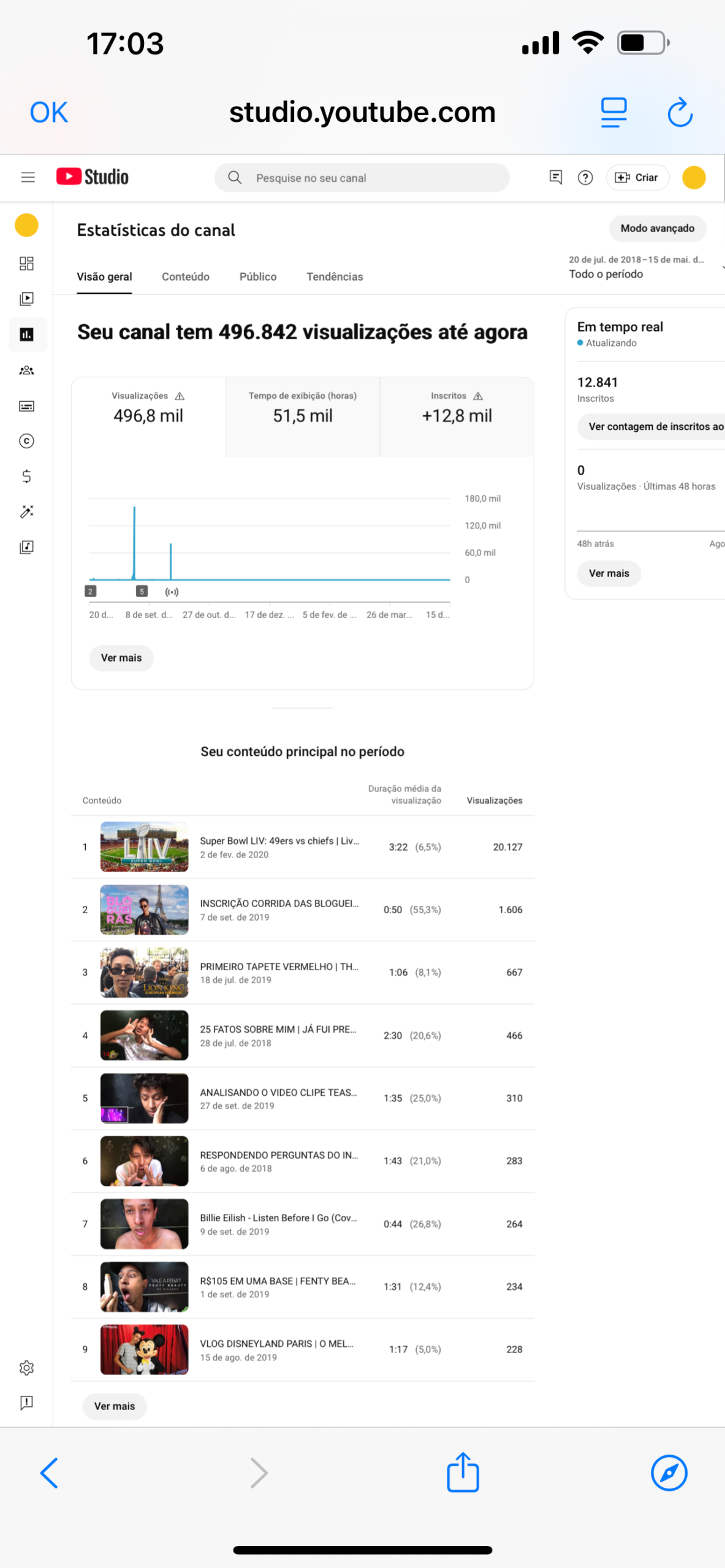The height and width of the screenshot is (1568, 725).
Task: Click the Duração média da visualização column header
Action: 404,794
